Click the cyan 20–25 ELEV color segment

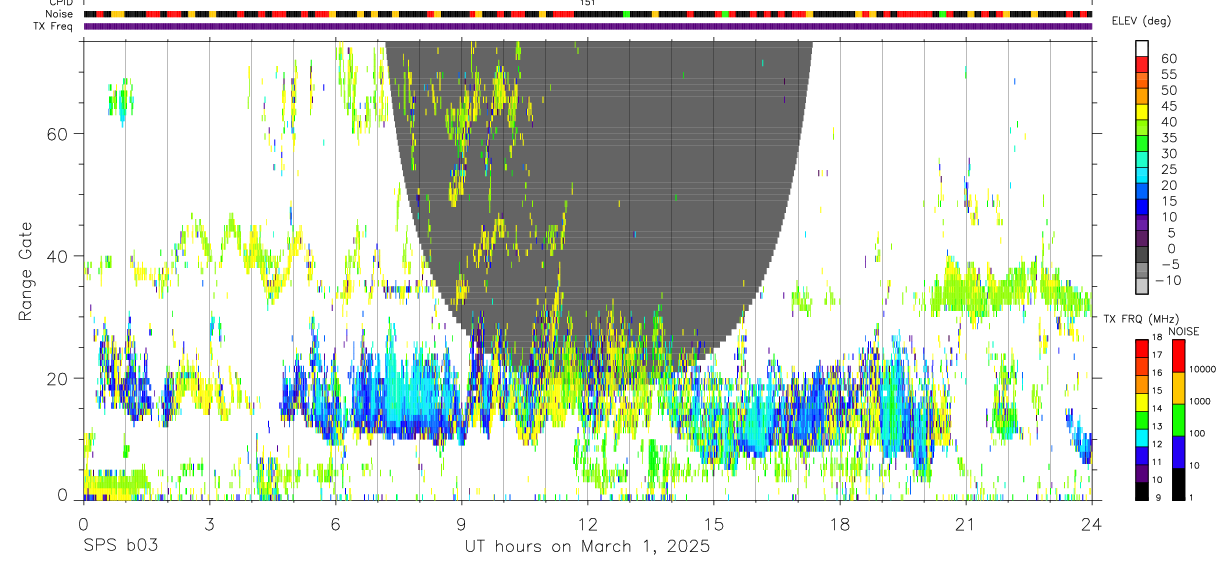coord(1142,176)
